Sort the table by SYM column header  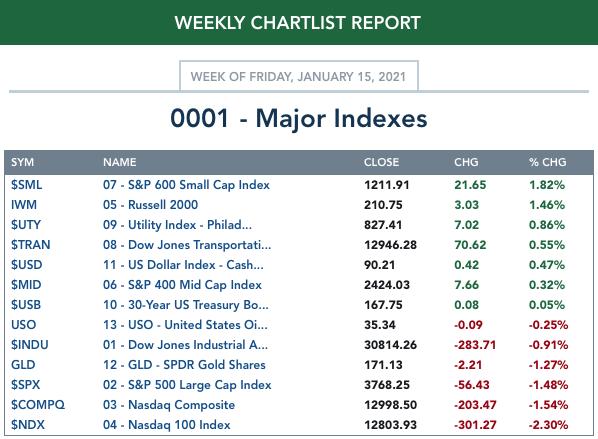pyautogui.click(x=22, y=162)
